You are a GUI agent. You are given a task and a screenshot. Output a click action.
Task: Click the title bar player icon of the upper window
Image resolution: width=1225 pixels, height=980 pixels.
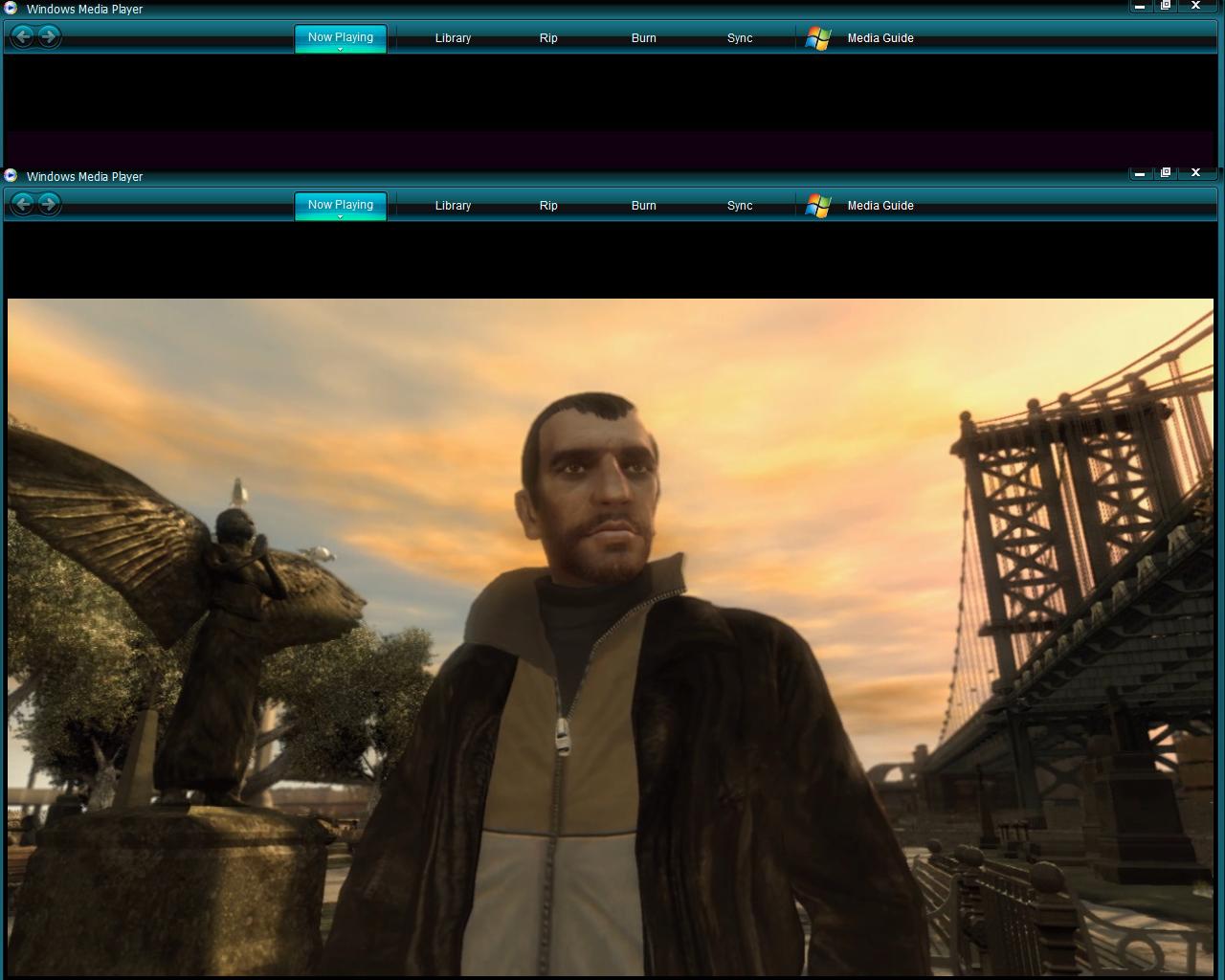tap(11, 9)
